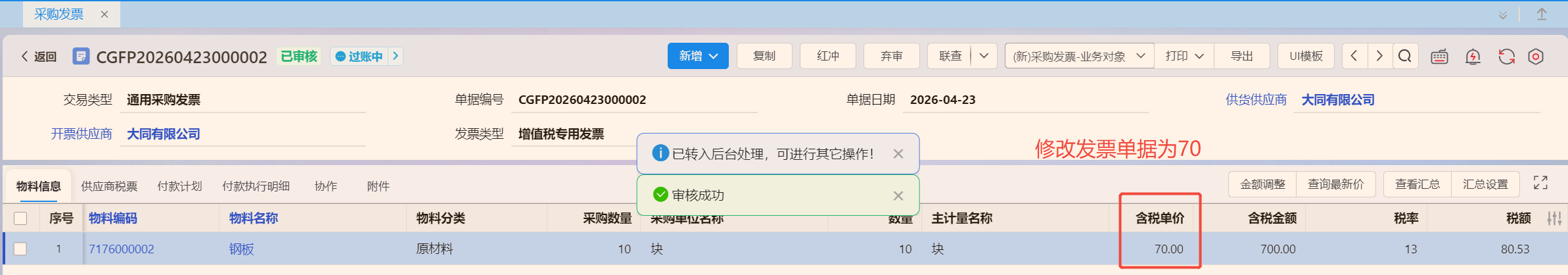Screen dimensions: 1568x275
Task: Toggle the select-all header checkbox
Action: (x=20, y=218)
